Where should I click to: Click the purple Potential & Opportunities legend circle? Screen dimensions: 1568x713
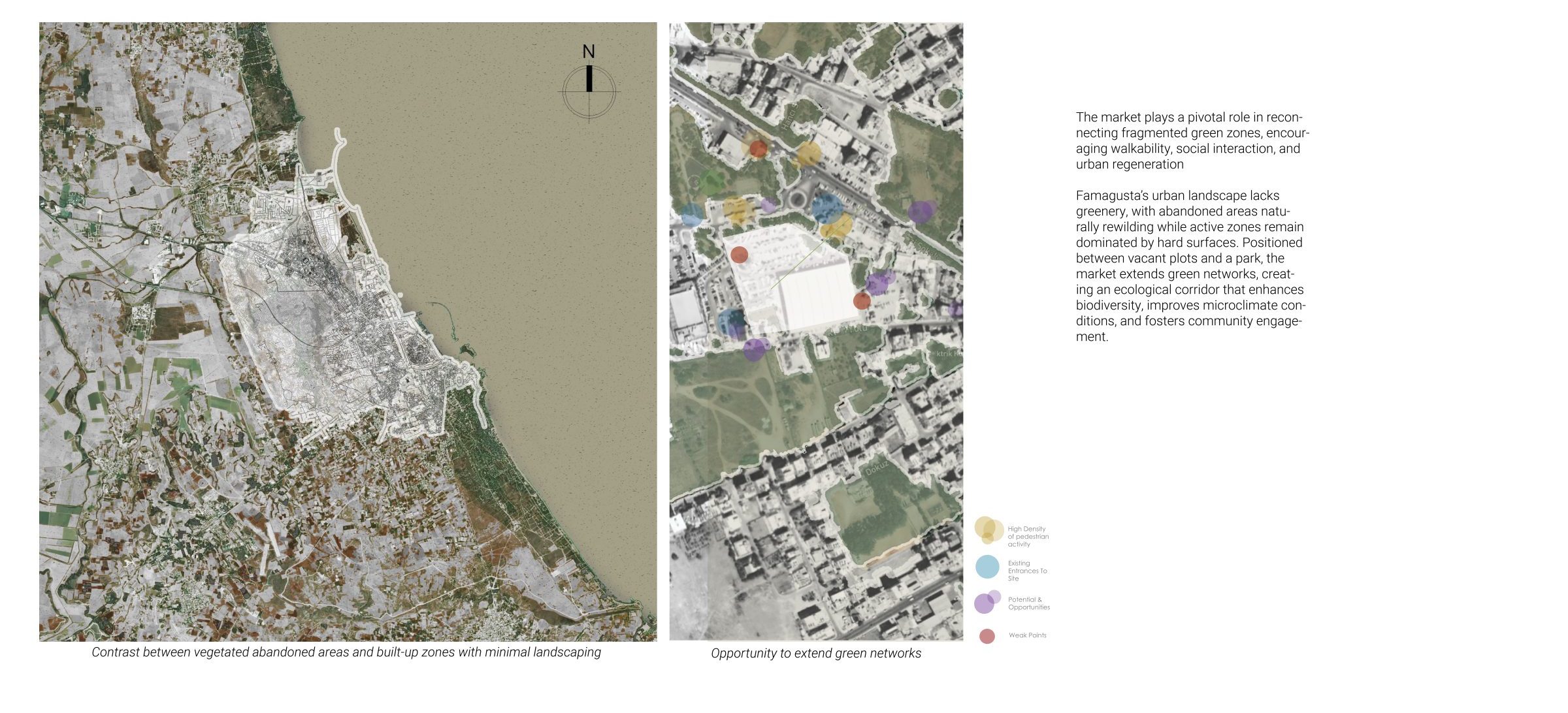[985, 603]
